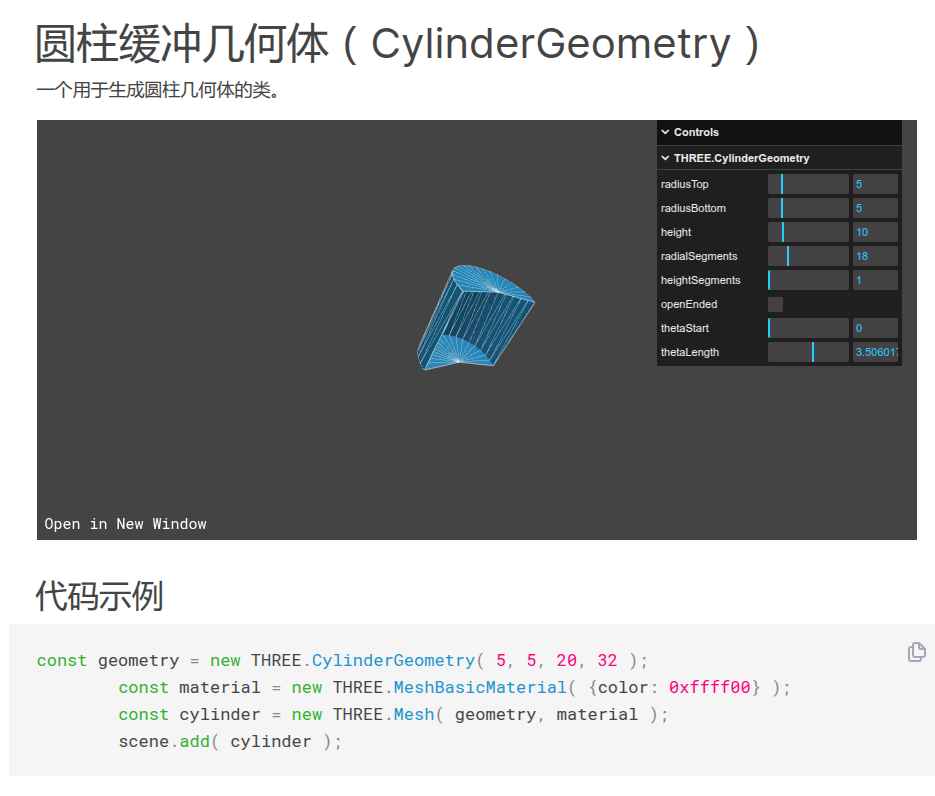935x796 pixels.
Task: Click the radialSegments slider
Action: (808, 256)
